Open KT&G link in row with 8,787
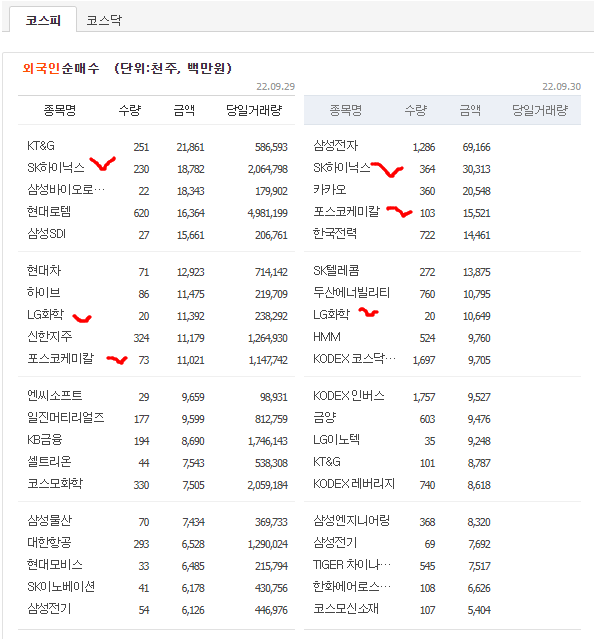 (327, 462)
